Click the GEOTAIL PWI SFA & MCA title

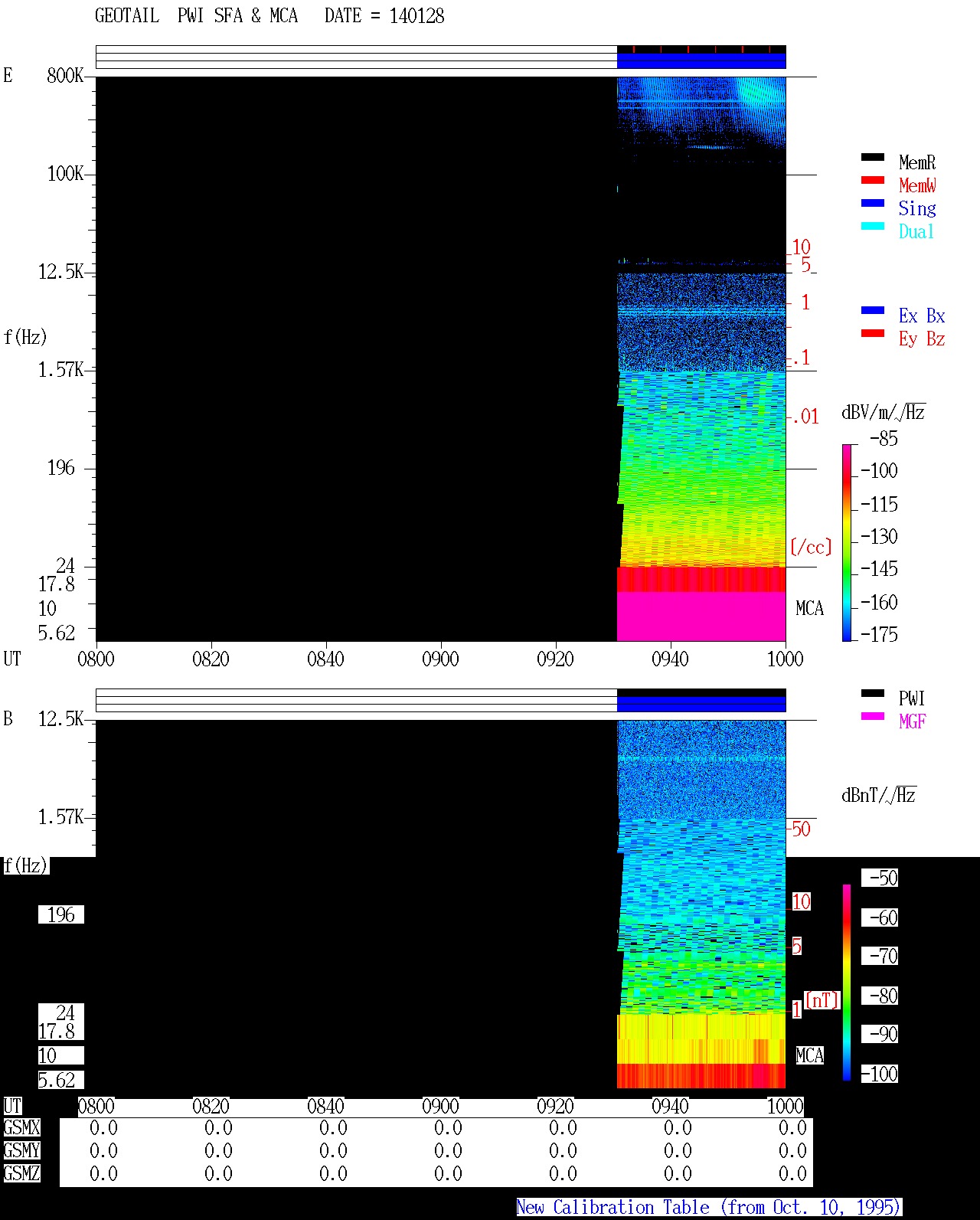(x=196, y=16)
